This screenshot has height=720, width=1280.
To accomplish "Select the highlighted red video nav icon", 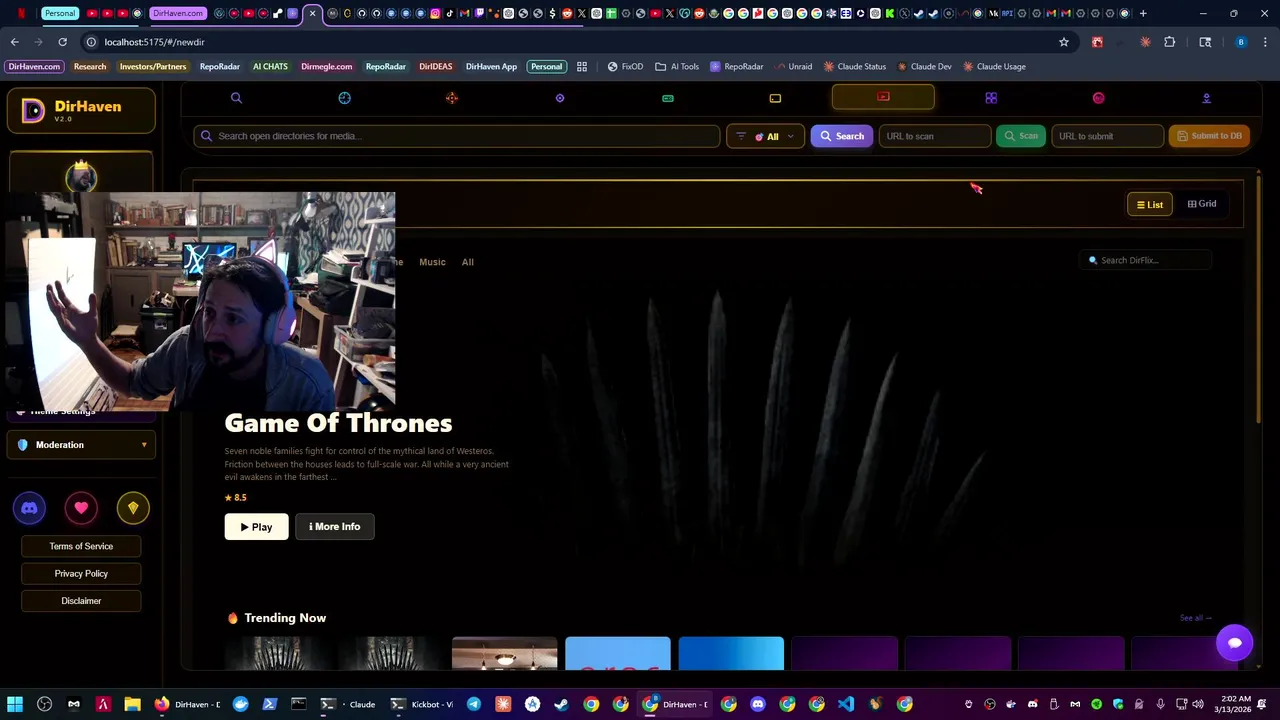I will pyautogui.click(x=883, y=97).
